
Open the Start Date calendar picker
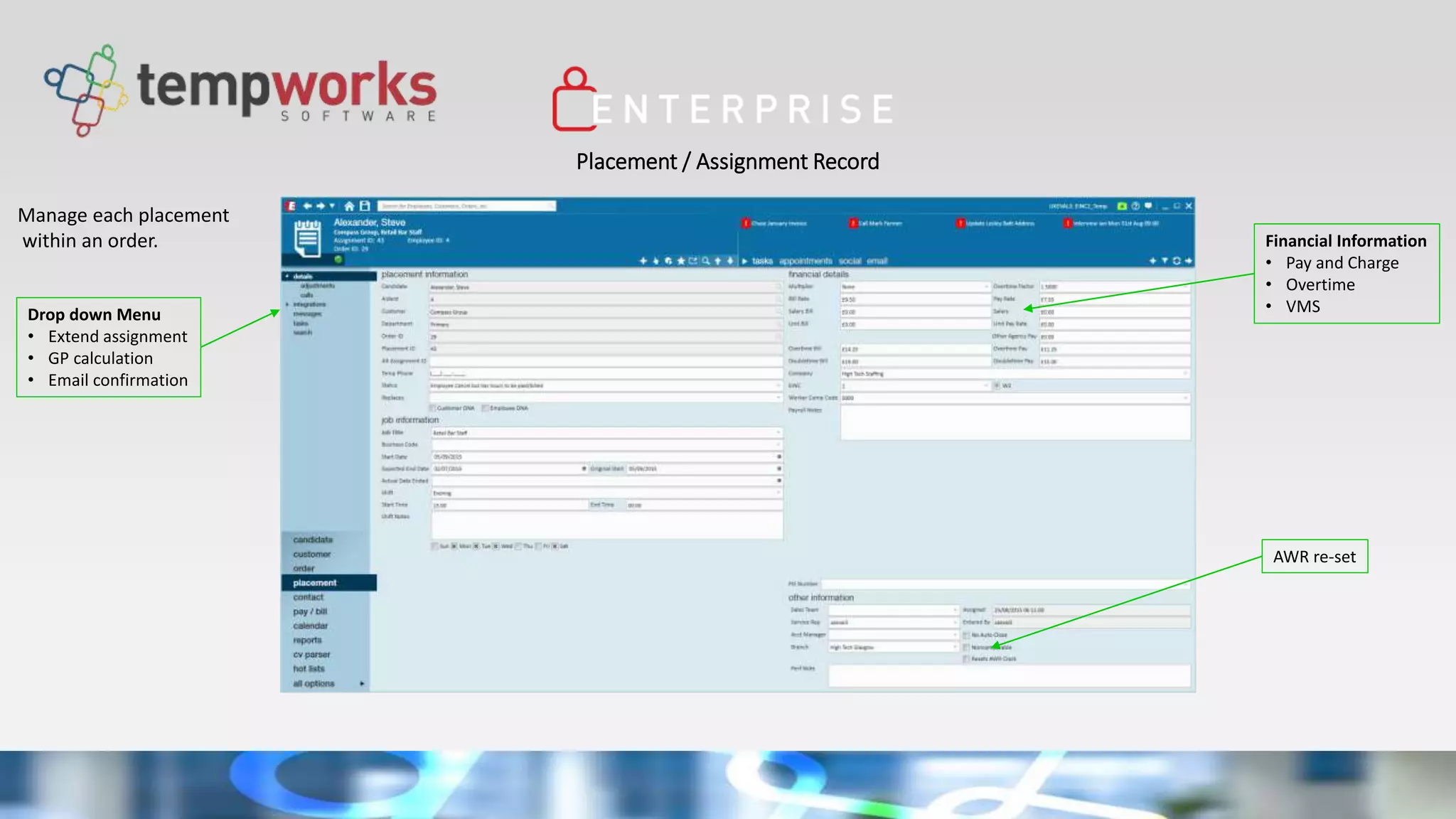(x=779, y=456)
